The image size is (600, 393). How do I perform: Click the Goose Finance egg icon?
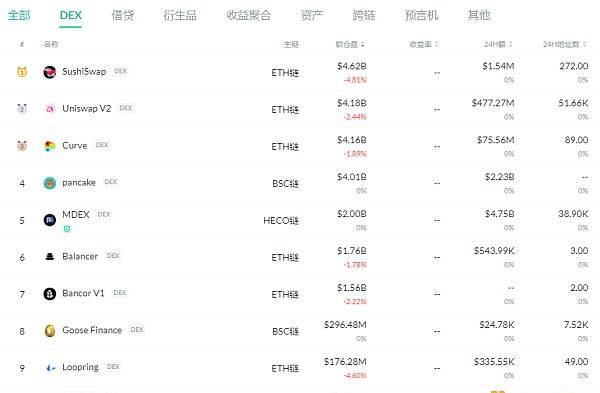[x=50, y=331]
